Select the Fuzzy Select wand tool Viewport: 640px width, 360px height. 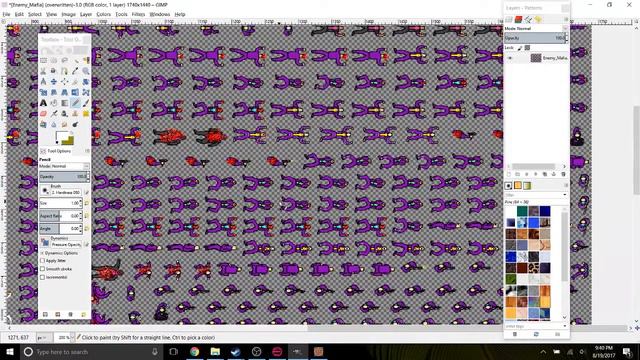(x=76, y=60)
